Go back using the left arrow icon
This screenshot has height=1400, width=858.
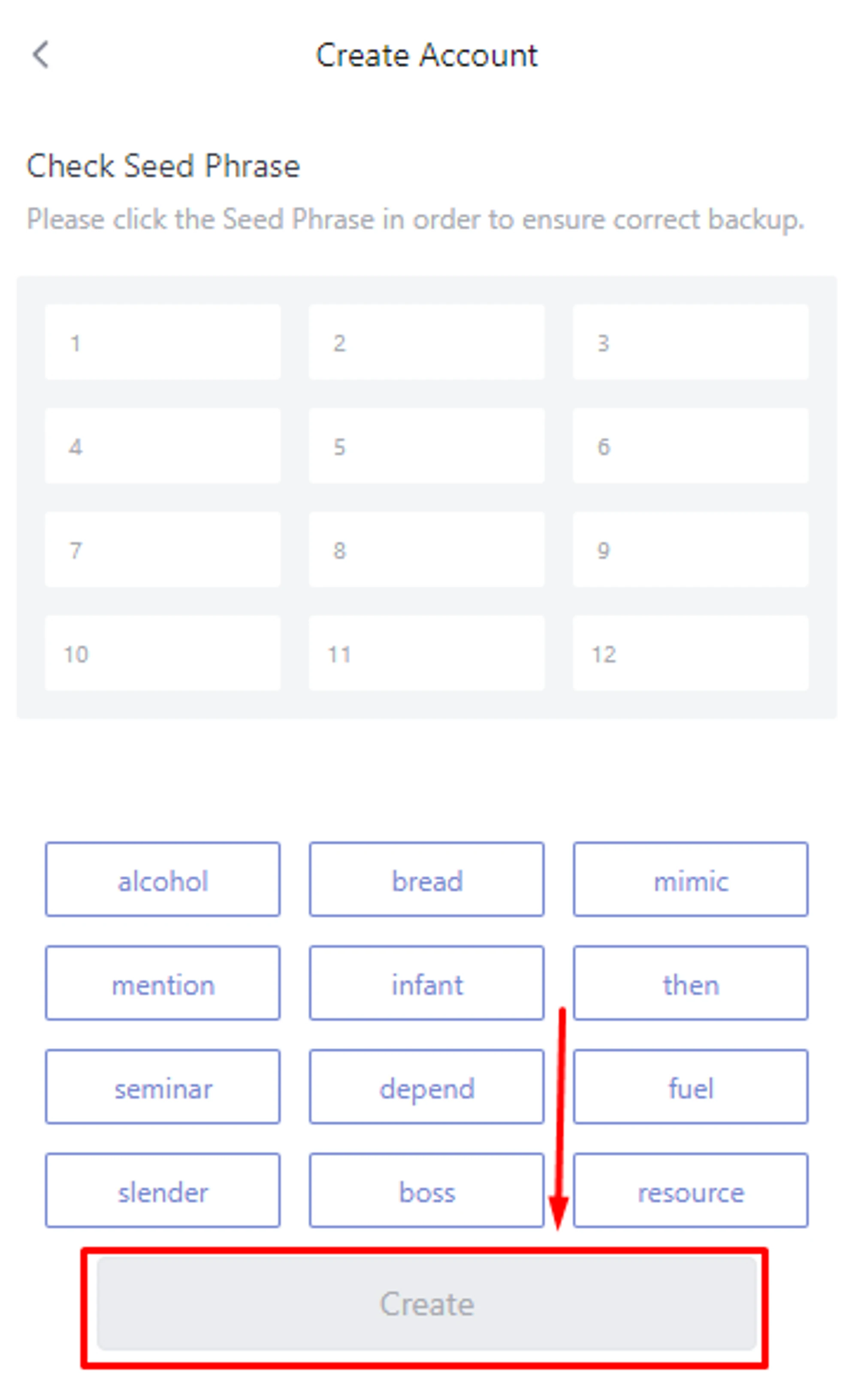(41, 55)
